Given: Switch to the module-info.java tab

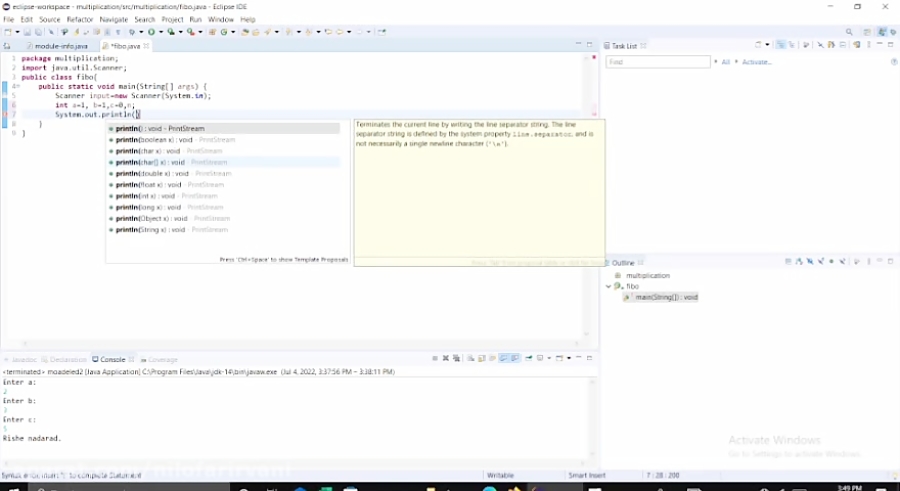Looking at the screenshot, I should (60, 46).
